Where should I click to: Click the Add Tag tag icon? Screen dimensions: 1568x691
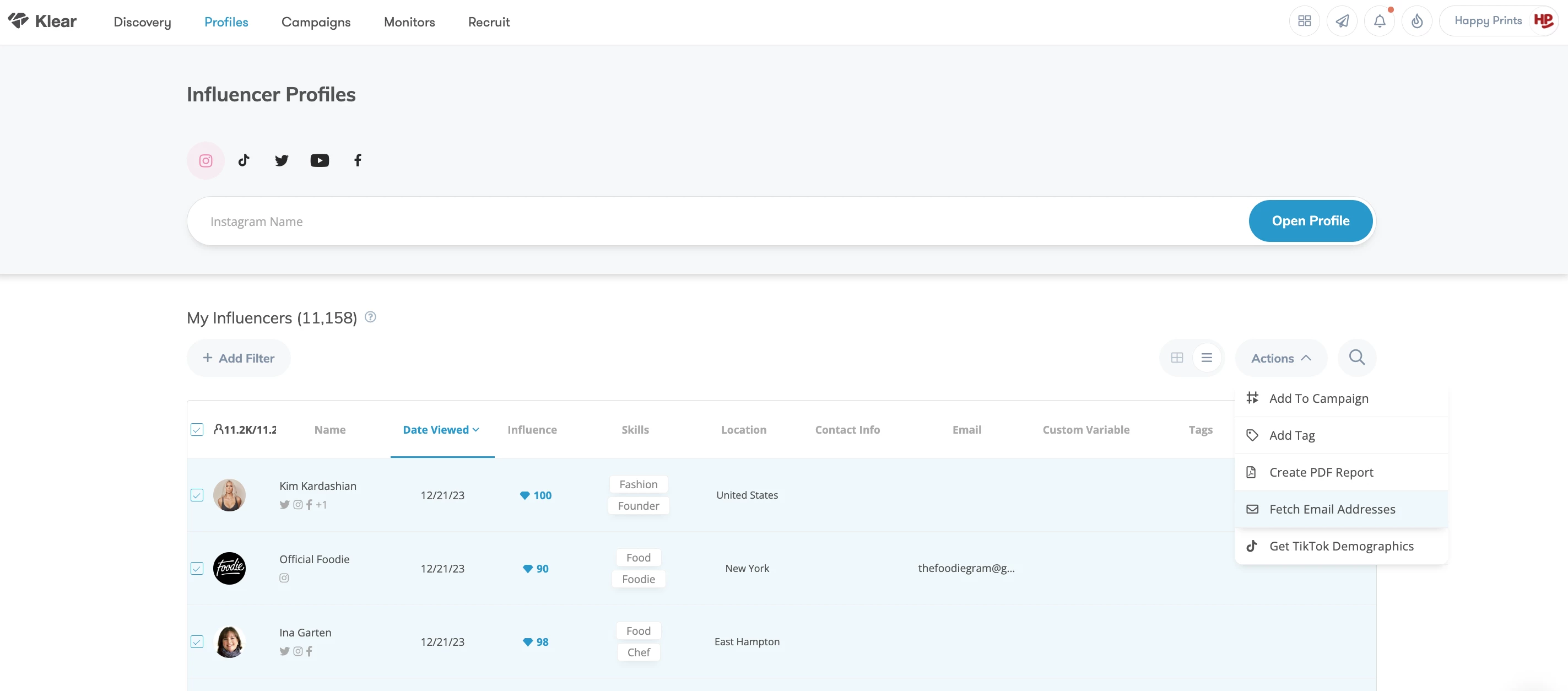tap(1252, 435)
